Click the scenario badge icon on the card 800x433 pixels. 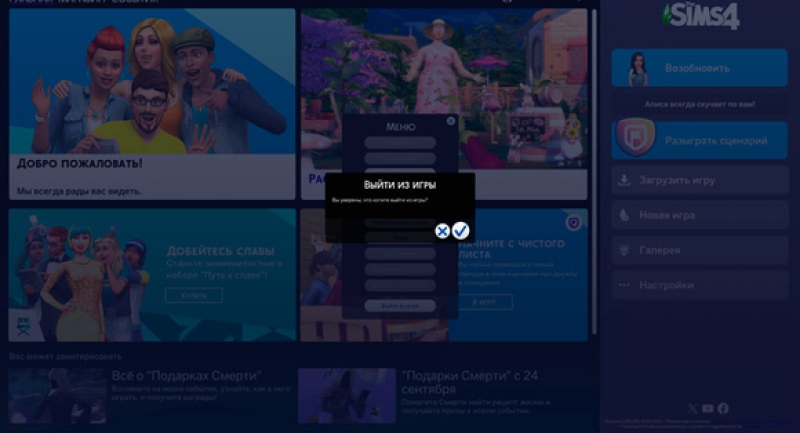tap(574, 223)
